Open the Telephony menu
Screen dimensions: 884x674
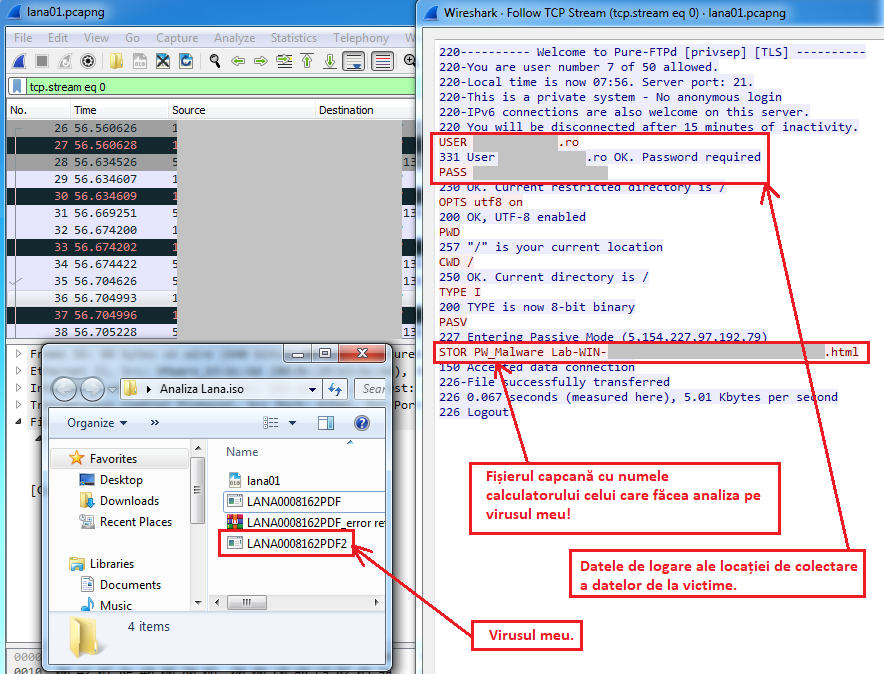tap(361, 38)
